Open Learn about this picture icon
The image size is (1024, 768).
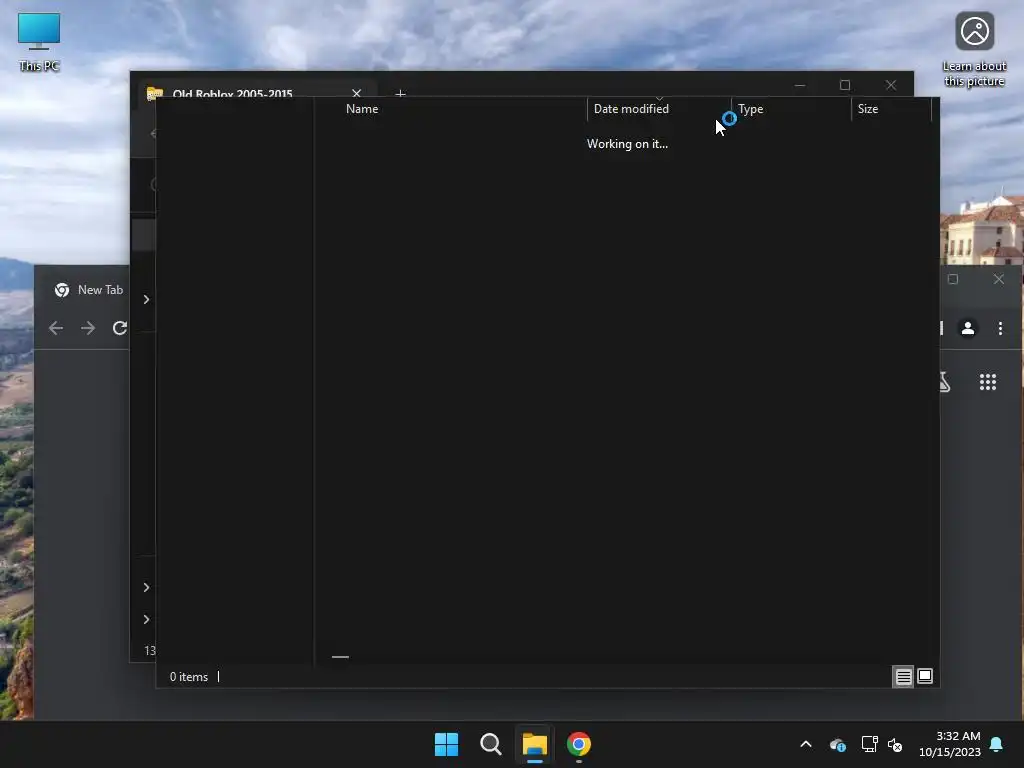[974, 50]
